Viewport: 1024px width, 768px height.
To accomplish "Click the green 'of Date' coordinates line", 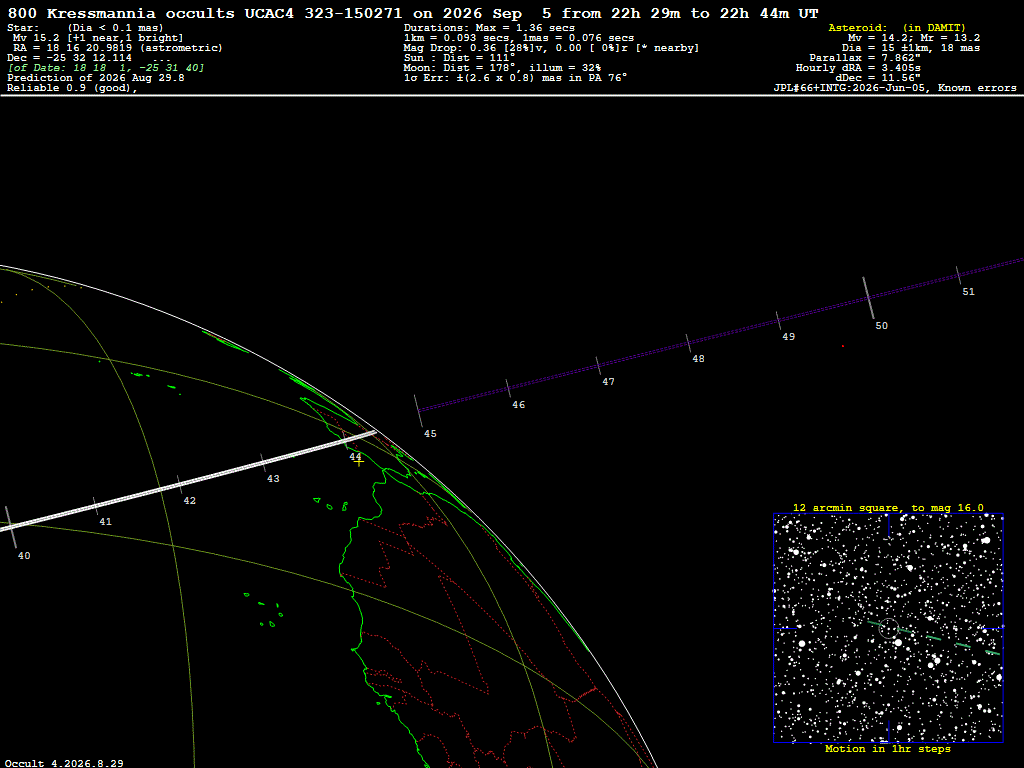I will (x=106, y=68).
